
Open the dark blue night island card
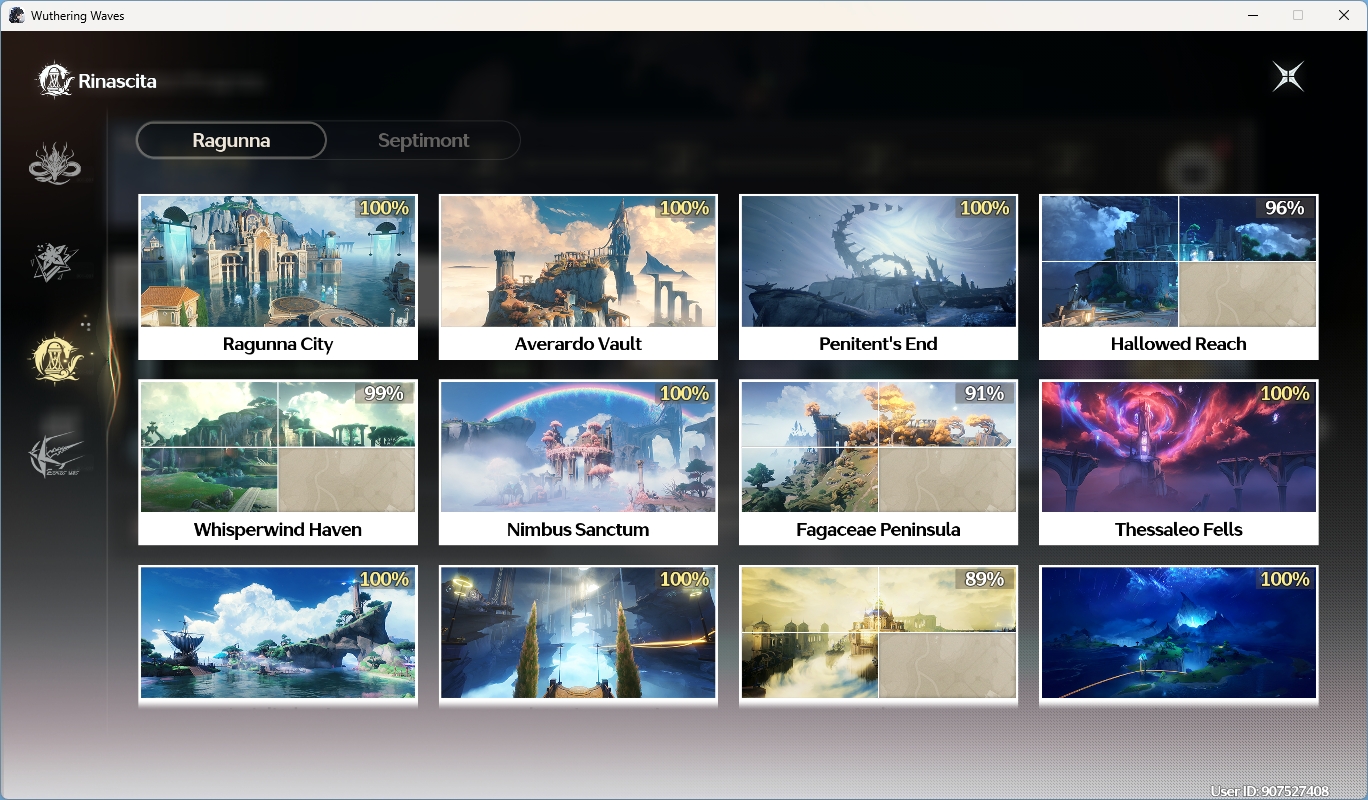[1179, 634]
